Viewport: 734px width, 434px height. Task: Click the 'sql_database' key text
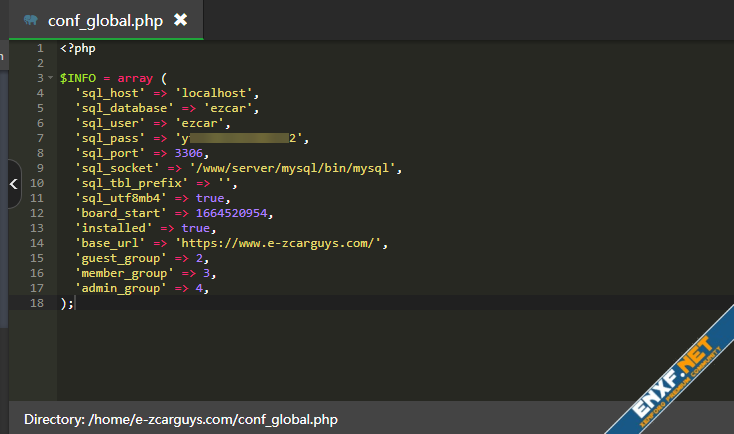click(x=118, y=108)
